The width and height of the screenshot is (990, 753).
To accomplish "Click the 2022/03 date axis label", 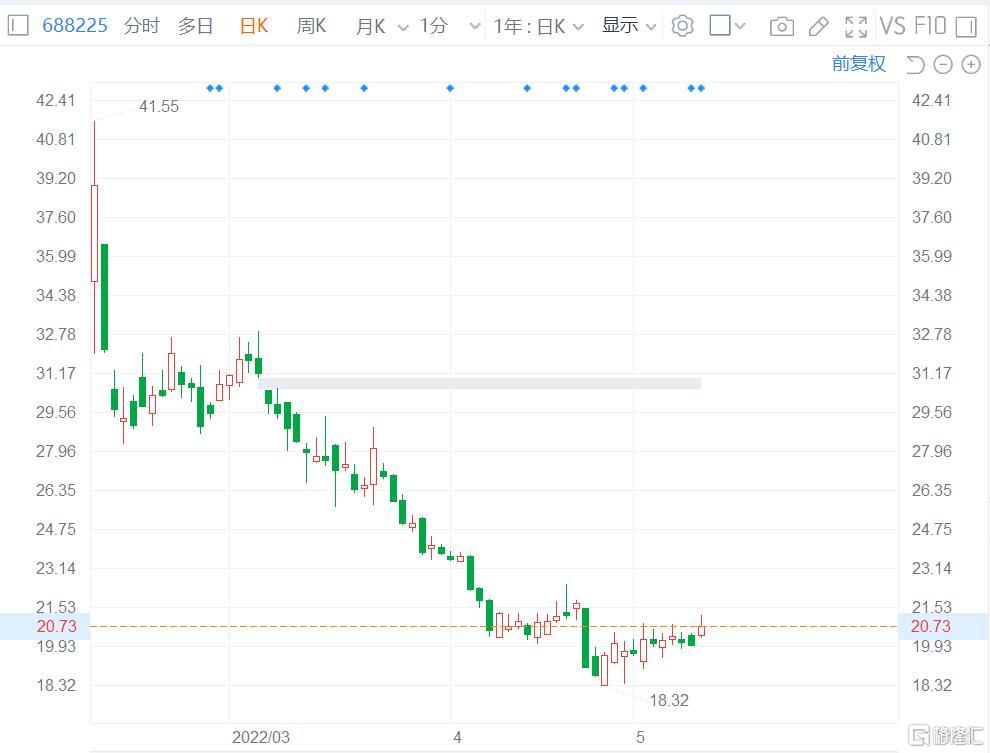I will [261, 737].
